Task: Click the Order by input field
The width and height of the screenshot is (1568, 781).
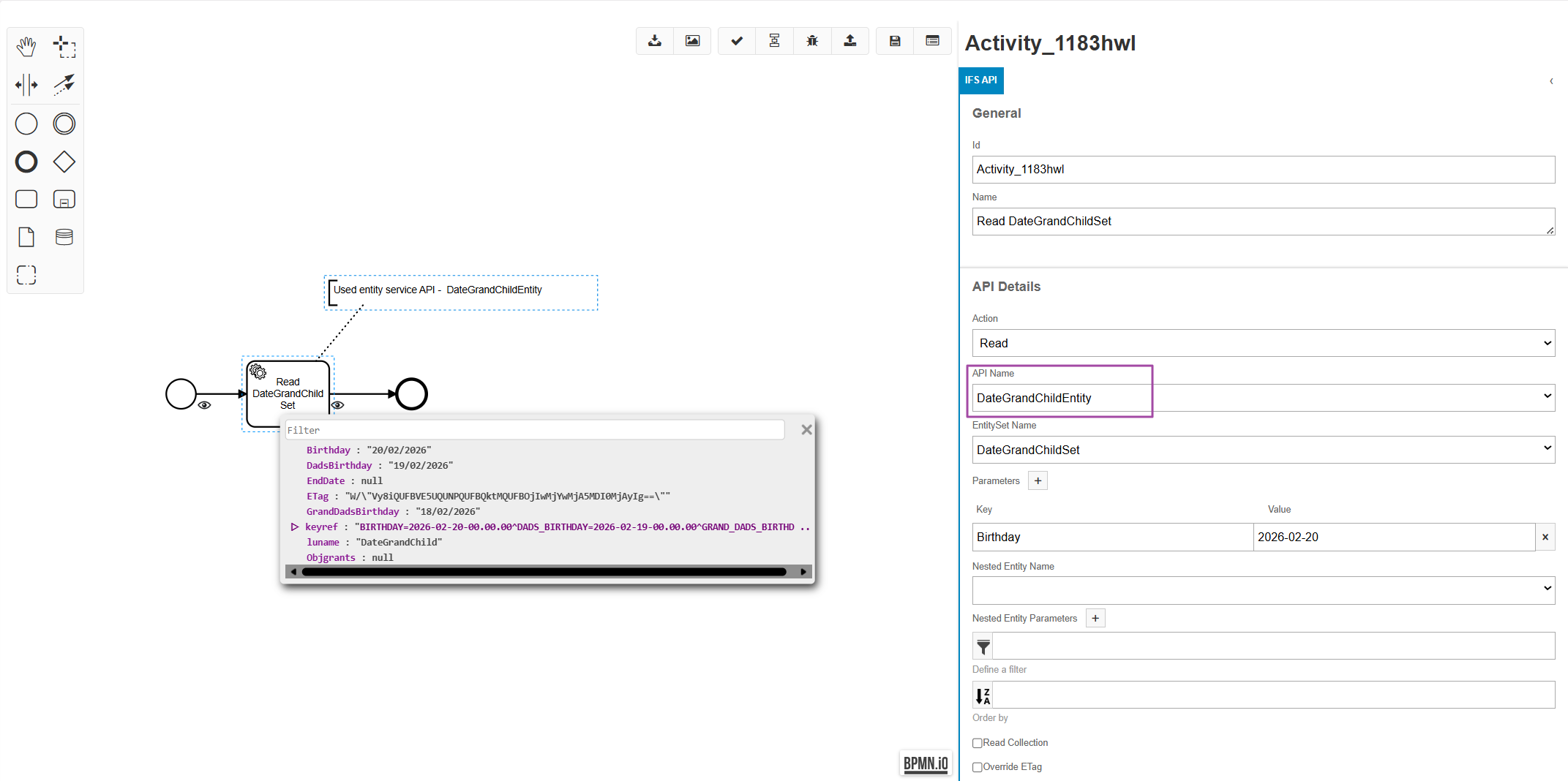Action: pyautogui.click(x=1273, y=695)
